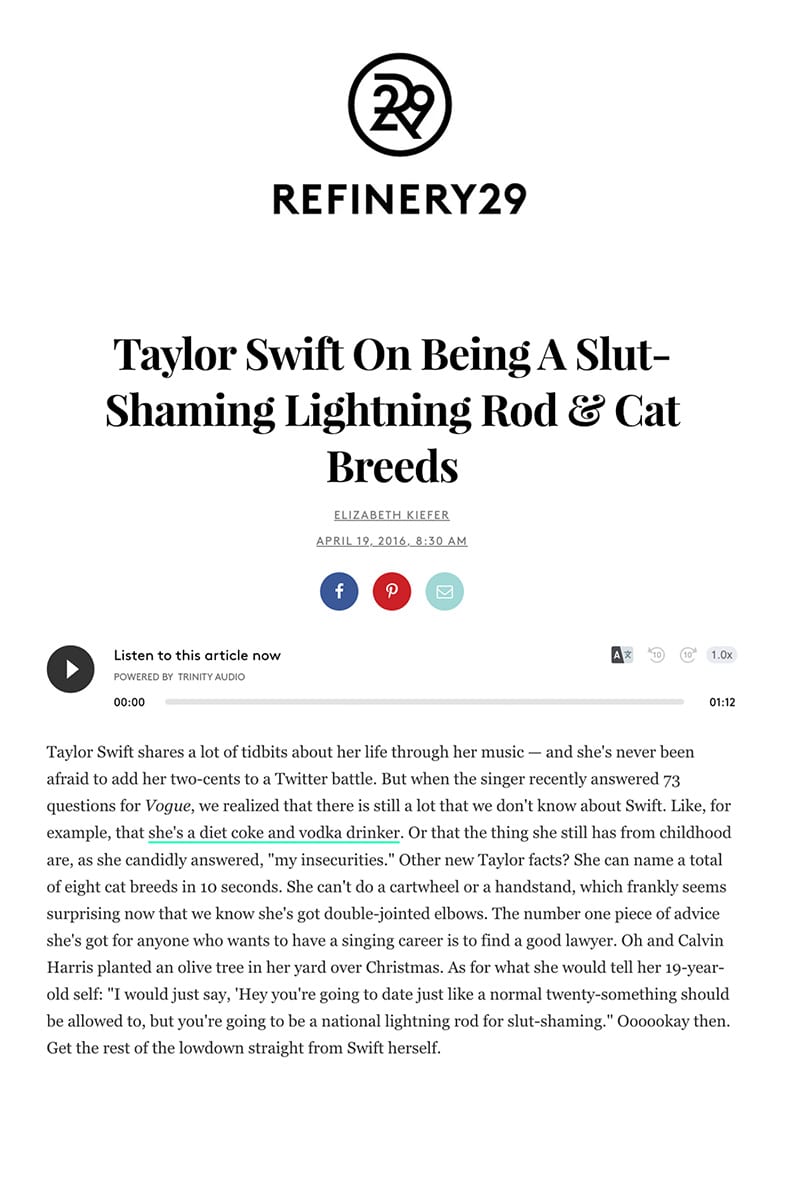Open author Elizabeth Kiefer's page
Screen dimensions: 800x1200
pos(392,515)
